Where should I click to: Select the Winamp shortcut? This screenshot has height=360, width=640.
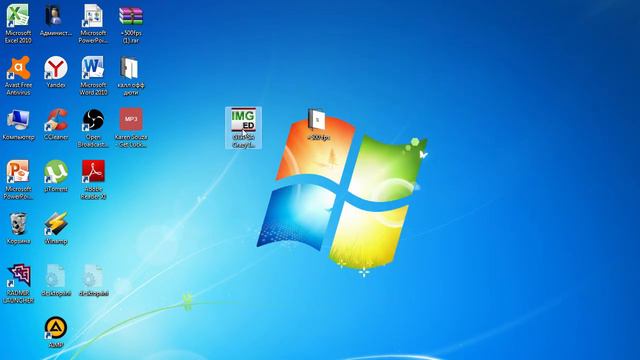pyautogui.click(x=56, y=228)
